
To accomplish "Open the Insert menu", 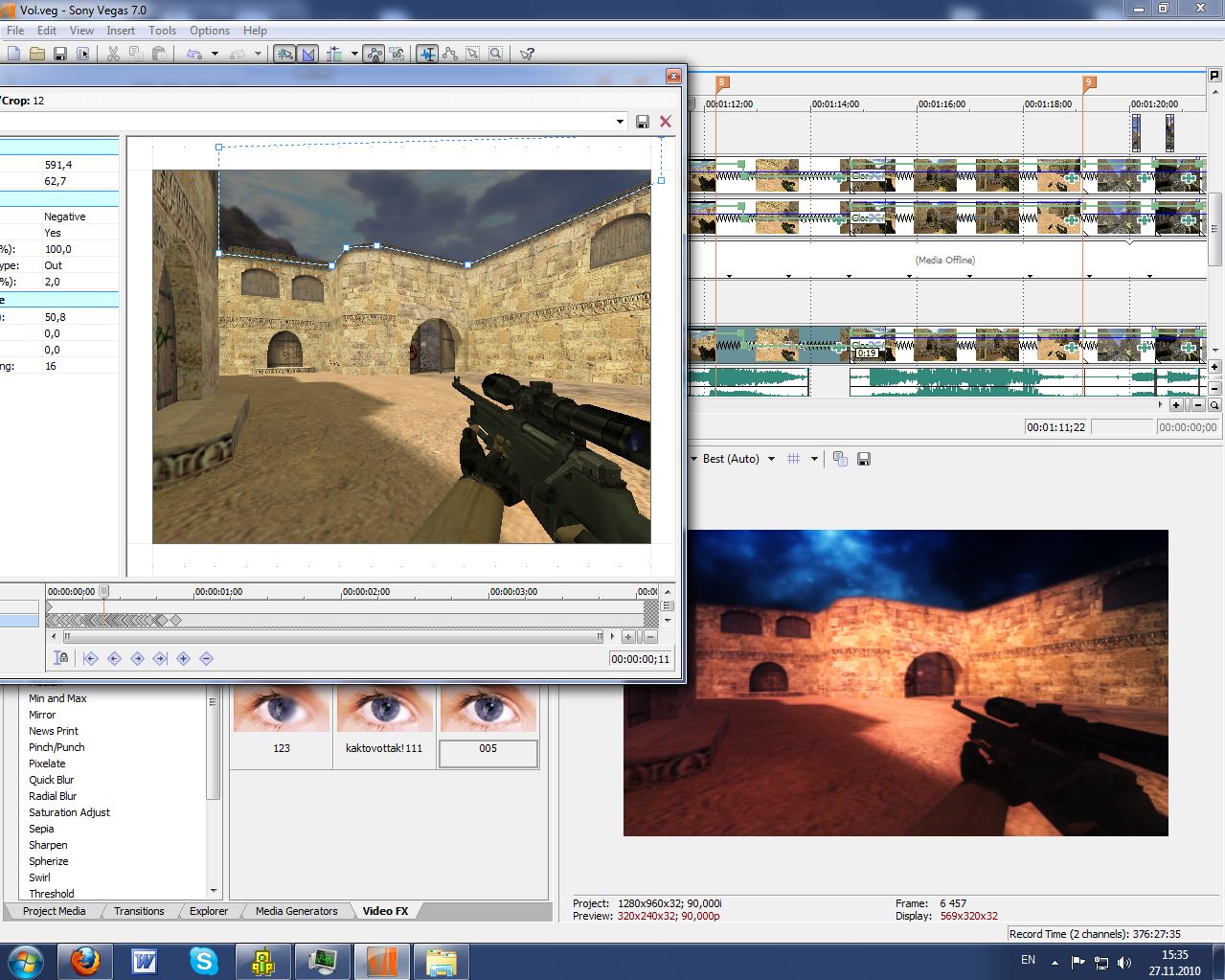I will [x=121, y=31].
